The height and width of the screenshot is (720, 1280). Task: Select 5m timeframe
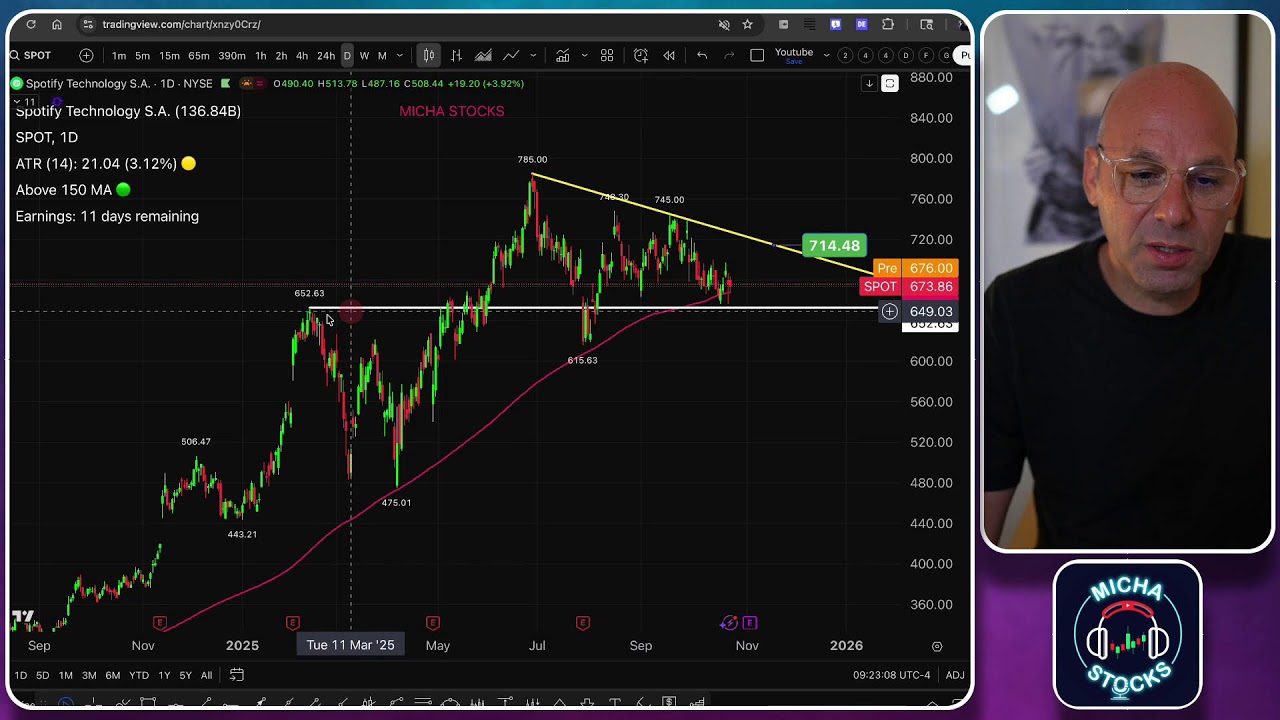(x=143, y=55)
